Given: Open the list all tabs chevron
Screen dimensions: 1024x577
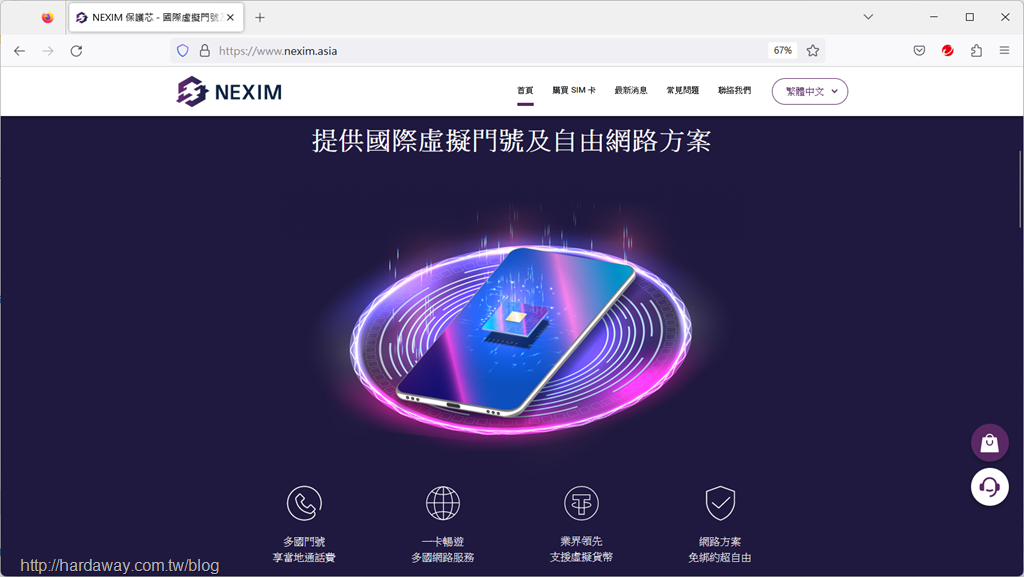Looking at the screenshot, I should [x=868, y=17].
